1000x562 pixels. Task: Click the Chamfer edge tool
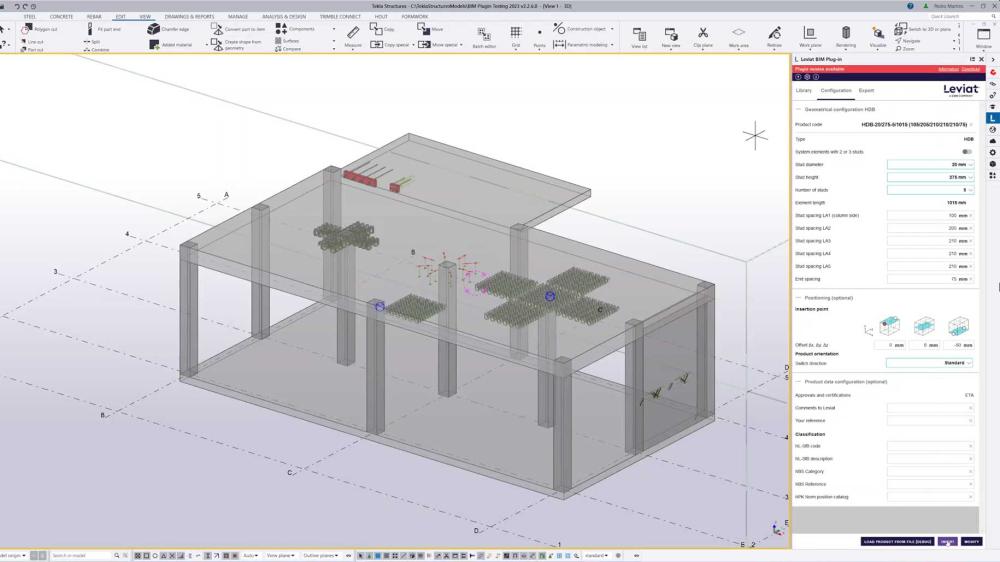[x=167, y=29]
